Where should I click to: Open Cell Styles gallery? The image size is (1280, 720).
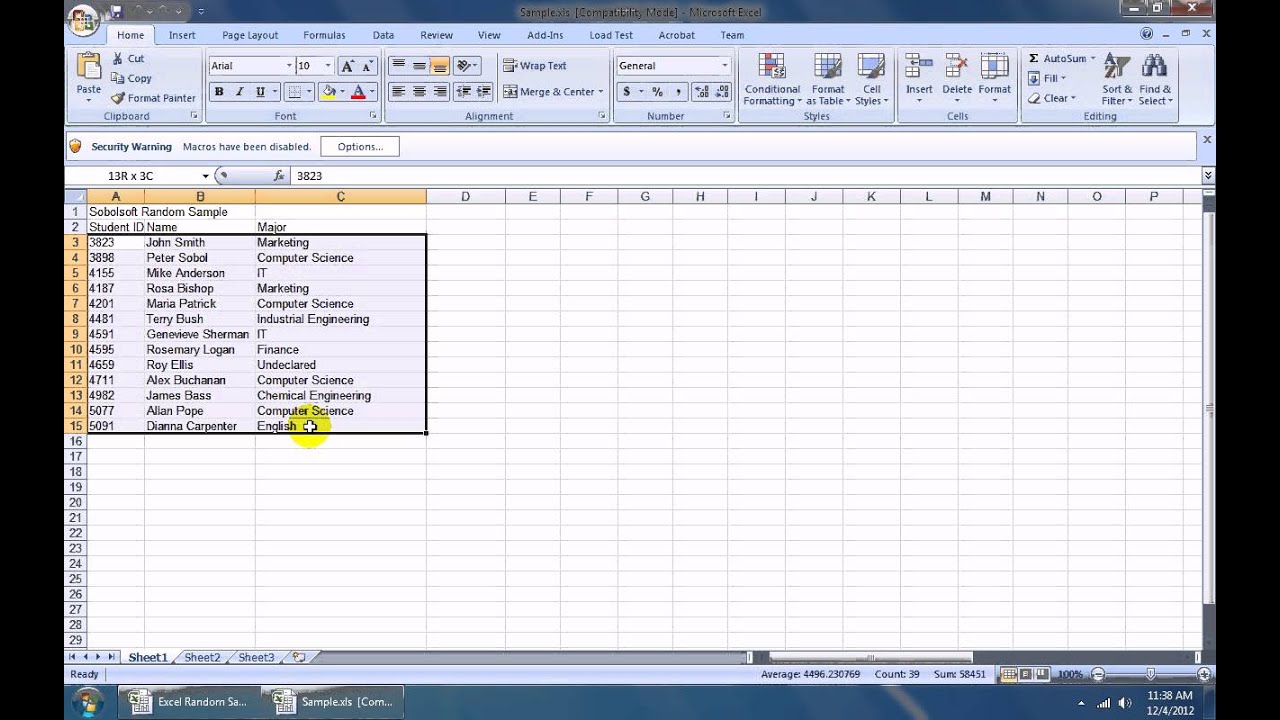coord(871,80)
